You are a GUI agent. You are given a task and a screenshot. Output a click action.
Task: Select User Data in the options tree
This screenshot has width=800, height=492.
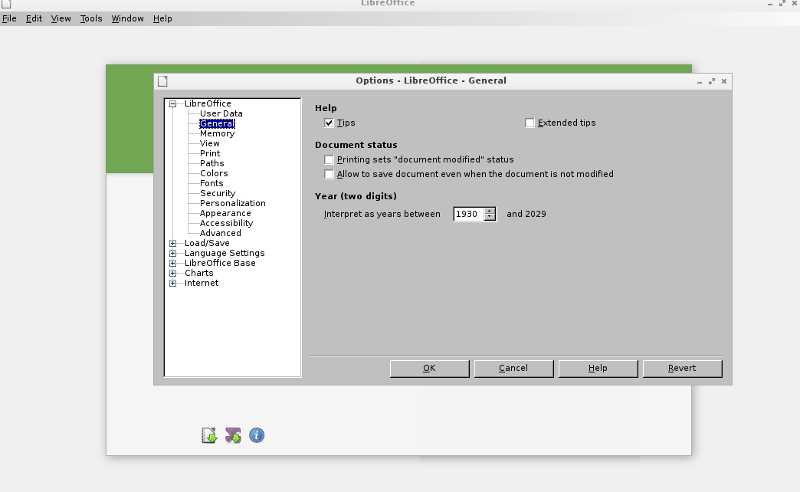pyautogui.click(x=221, y=113)
